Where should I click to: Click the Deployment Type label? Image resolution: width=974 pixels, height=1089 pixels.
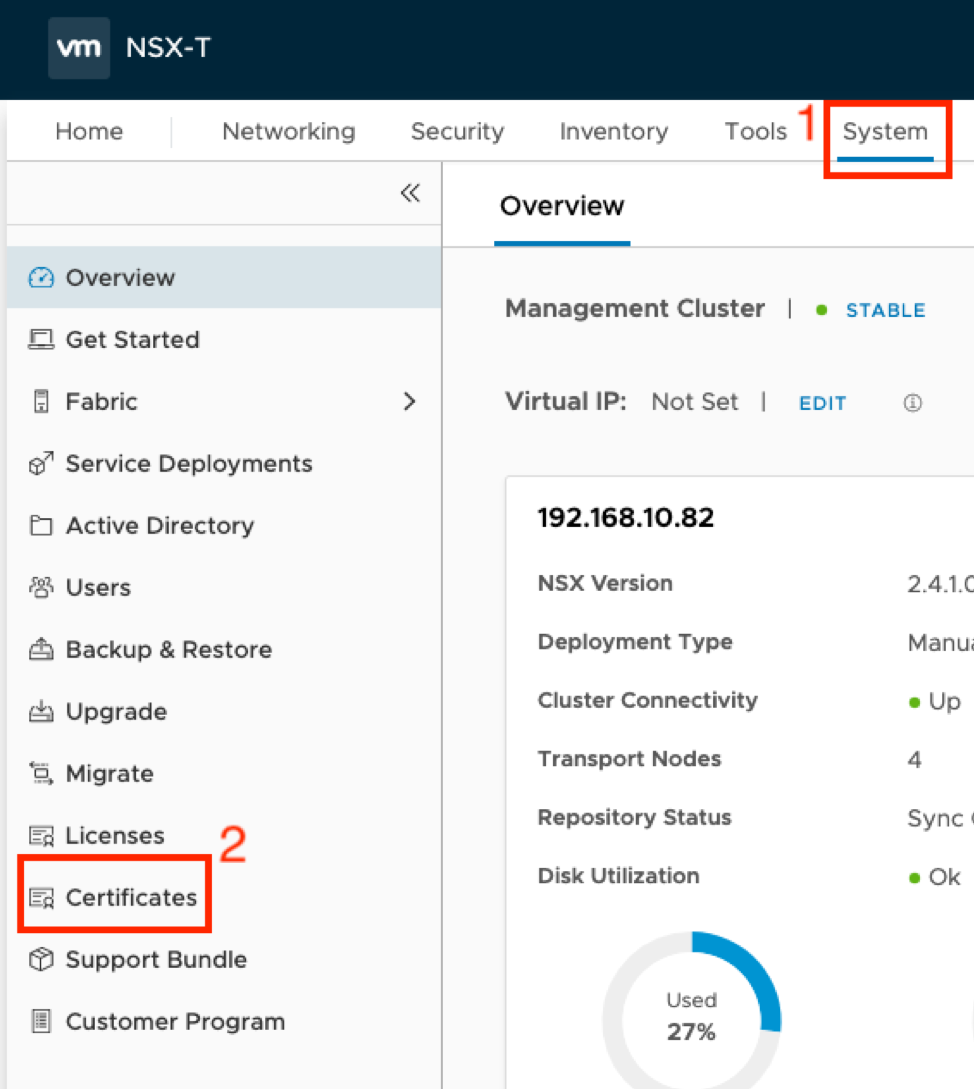click(x=635, y=642)
